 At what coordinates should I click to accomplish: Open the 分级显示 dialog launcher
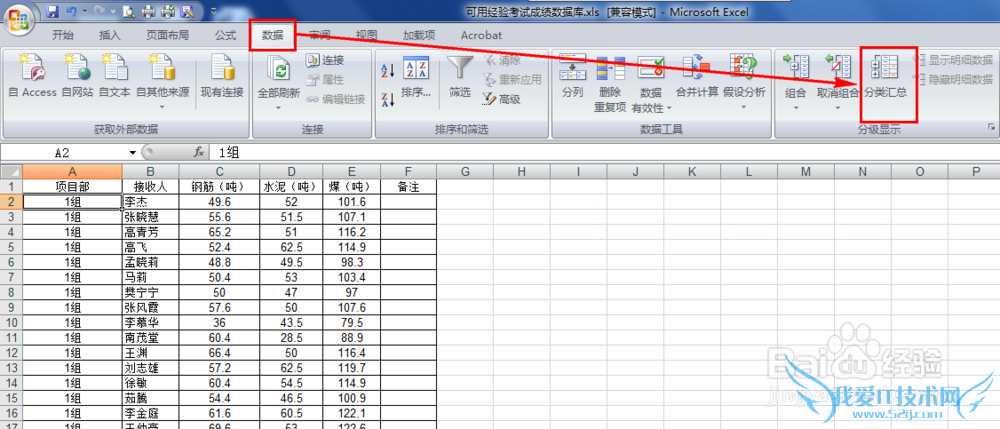click(991, 128)
